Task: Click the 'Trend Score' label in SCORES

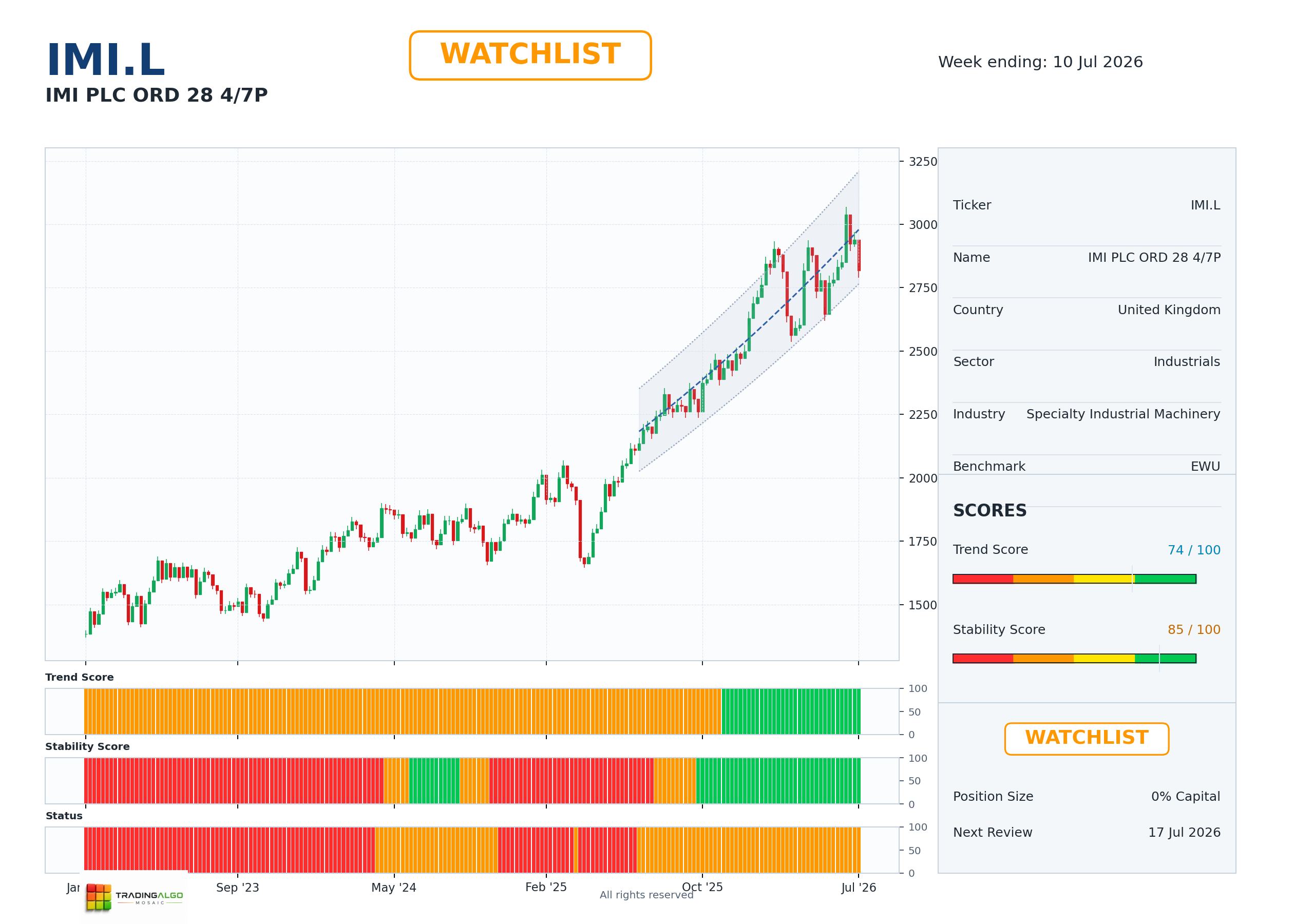Action: tap(990, 550)
